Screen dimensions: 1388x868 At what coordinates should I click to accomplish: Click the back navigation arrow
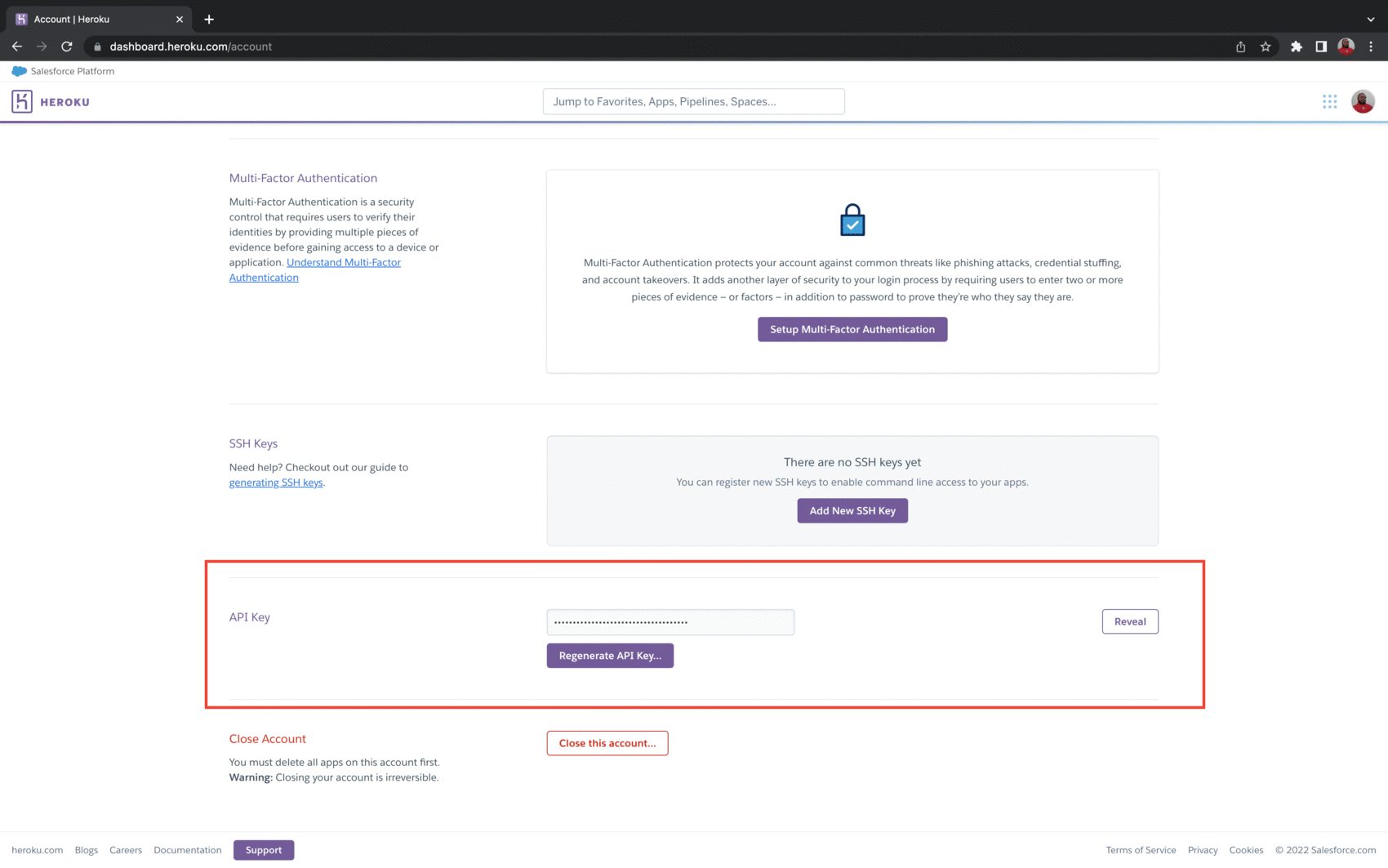click(x=17, y=47)
